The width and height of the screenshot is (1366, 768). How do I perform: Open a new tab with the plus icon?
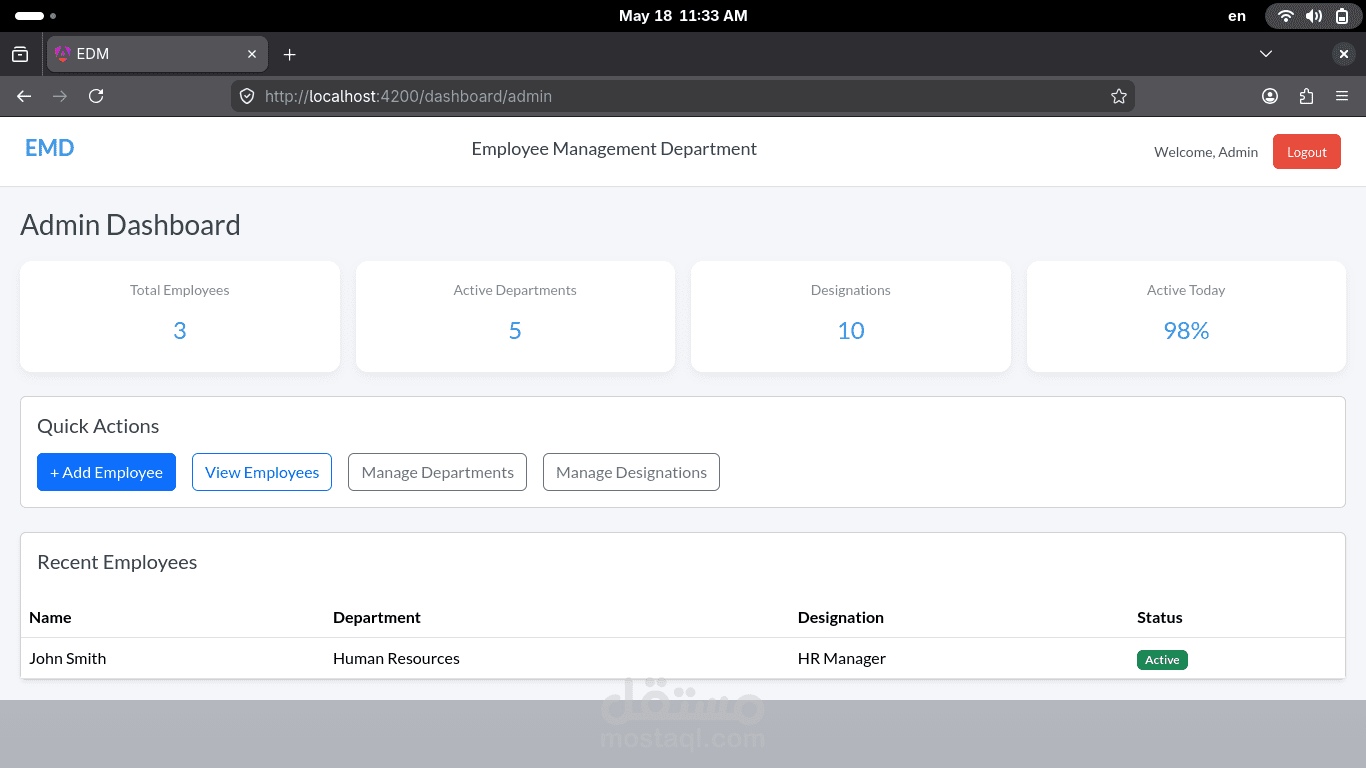pos(289,54)
